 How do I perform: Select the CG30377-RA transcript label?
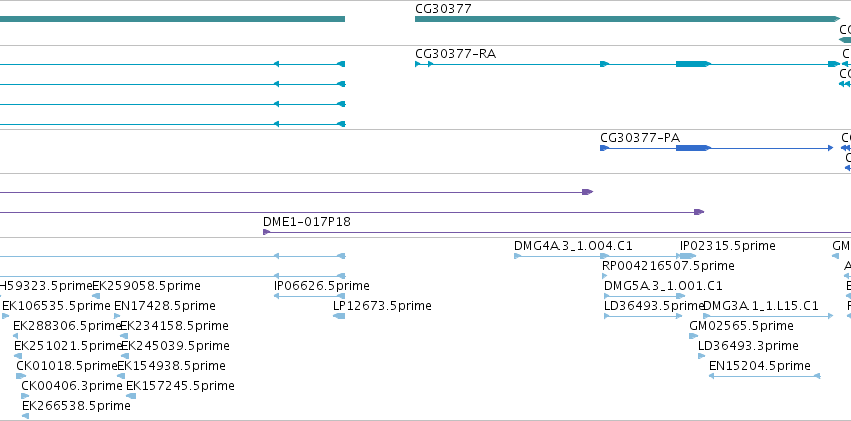pos(455,54)
